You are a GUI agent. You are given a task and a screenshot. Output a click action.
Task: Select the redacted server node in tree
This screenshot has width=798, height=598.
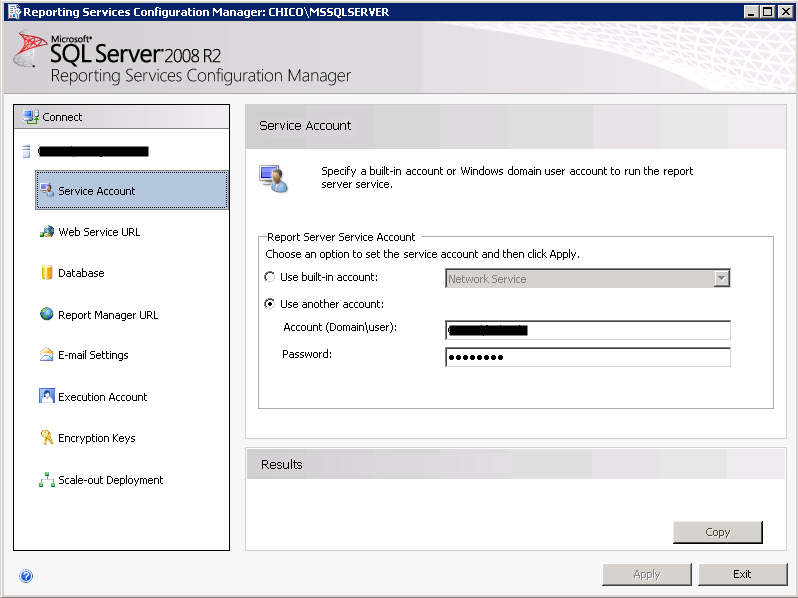(x=93, y=151)
